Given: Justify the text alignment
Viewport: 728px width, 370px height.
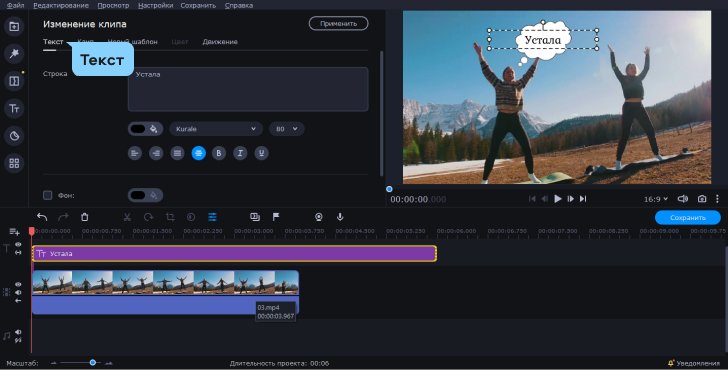Looking at the screenshot, I should 177,153.
